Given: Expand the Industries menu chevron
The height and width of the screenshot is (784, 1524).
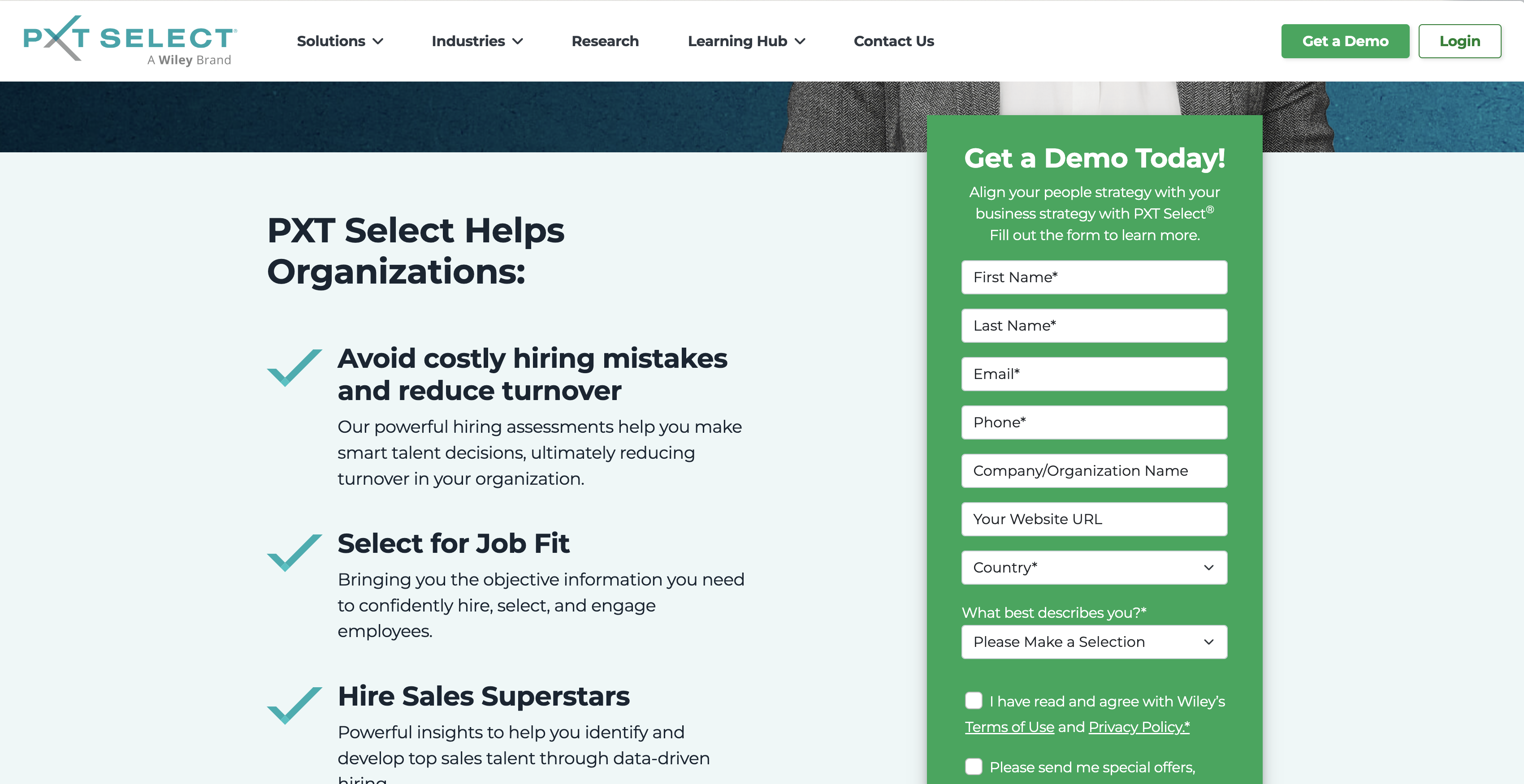Looking at the screenshot, I should (518, 41).
